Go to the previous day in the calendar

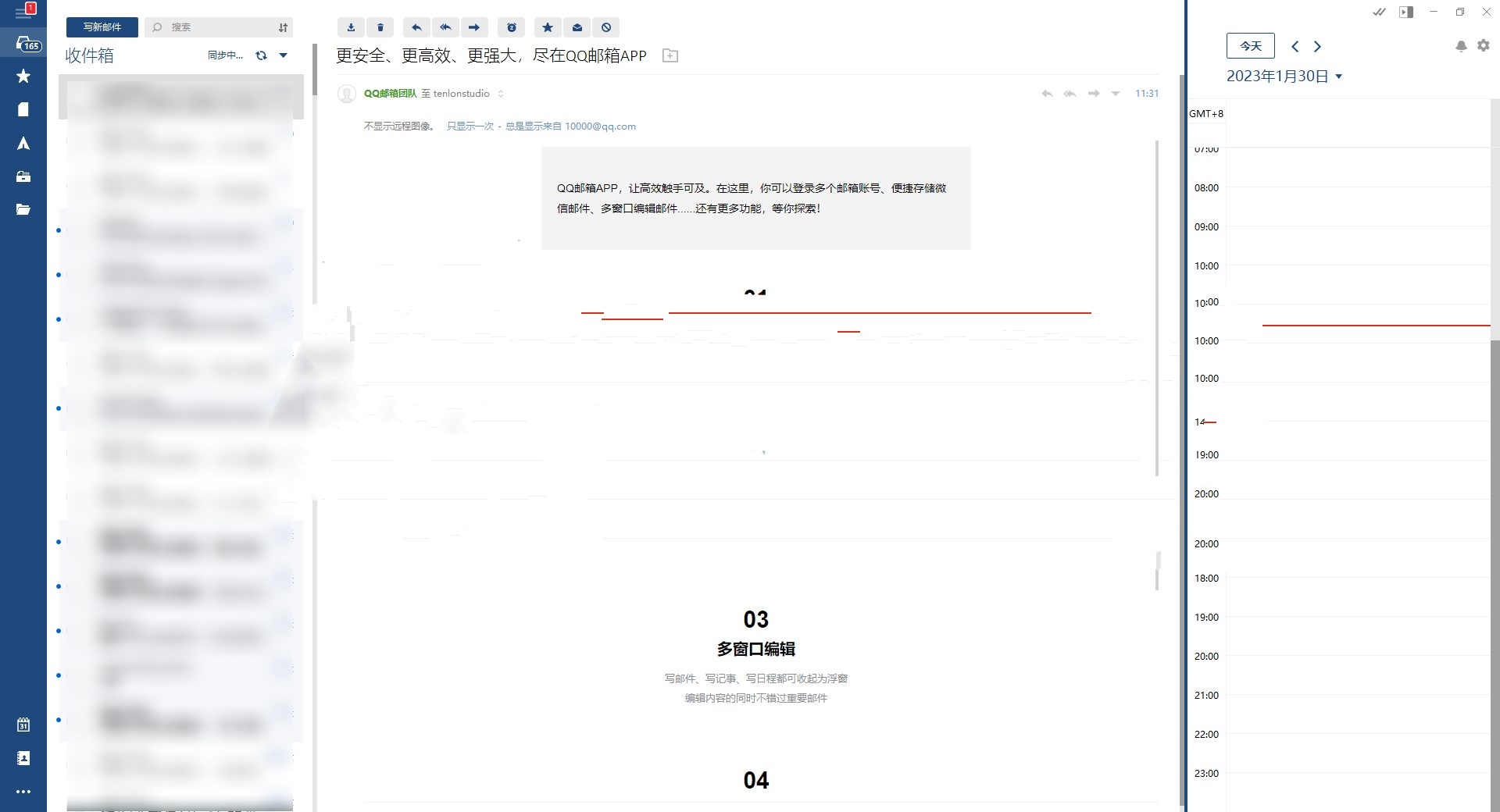tap(1295, 46)
